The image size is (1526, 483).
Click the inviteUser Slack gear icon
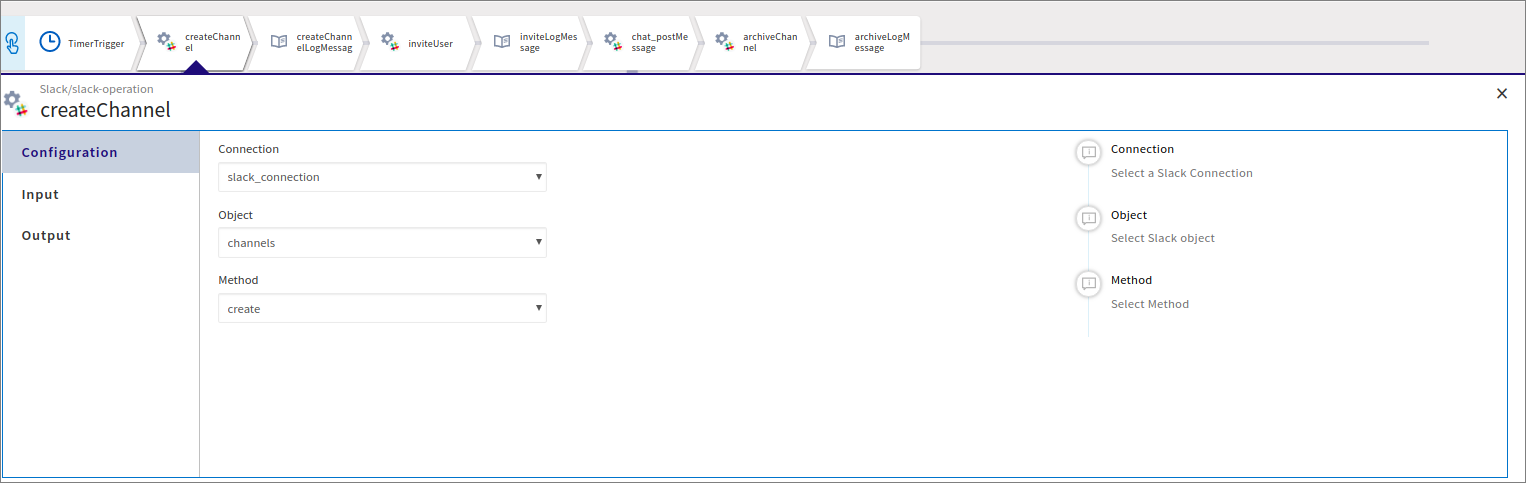(391, 42)
